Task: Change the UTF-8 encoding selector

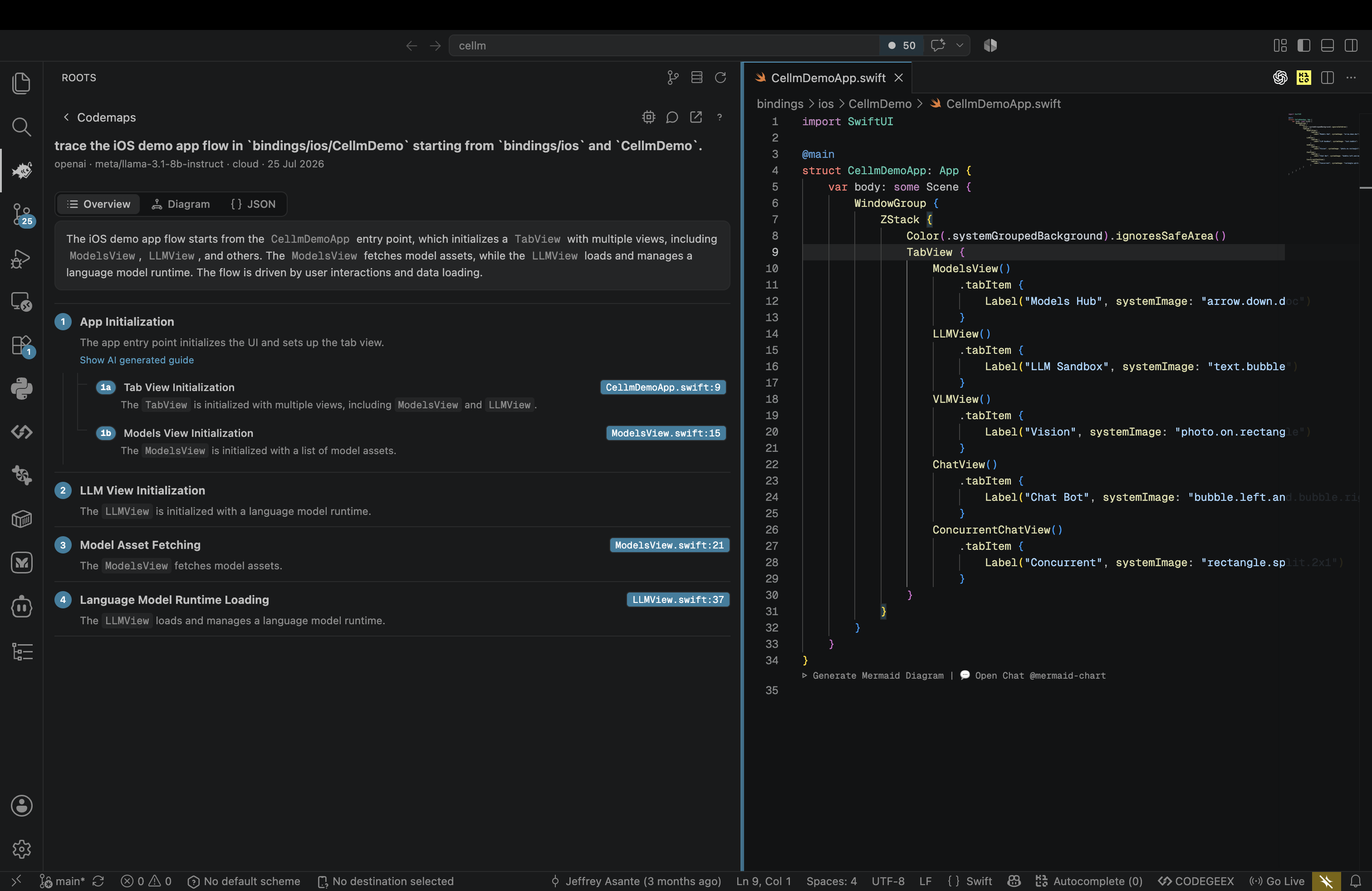Action: tap(888, 881)
